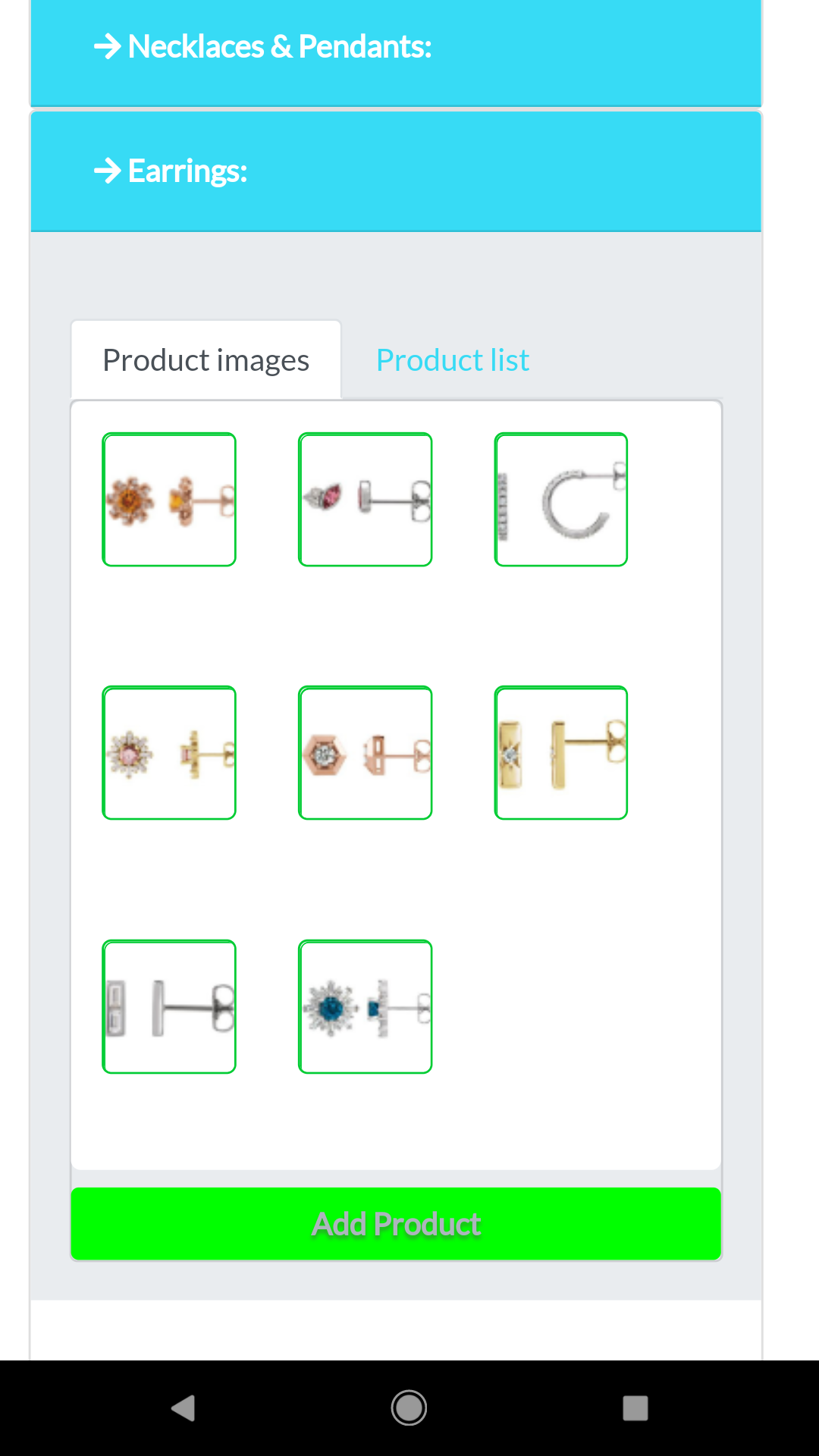Image resolution: width=819 pixels, height=1456 pixels.
Task: Select the rose gold hexagon earring thumbnail
Action: pyautogui.click(x=366, y=753)
